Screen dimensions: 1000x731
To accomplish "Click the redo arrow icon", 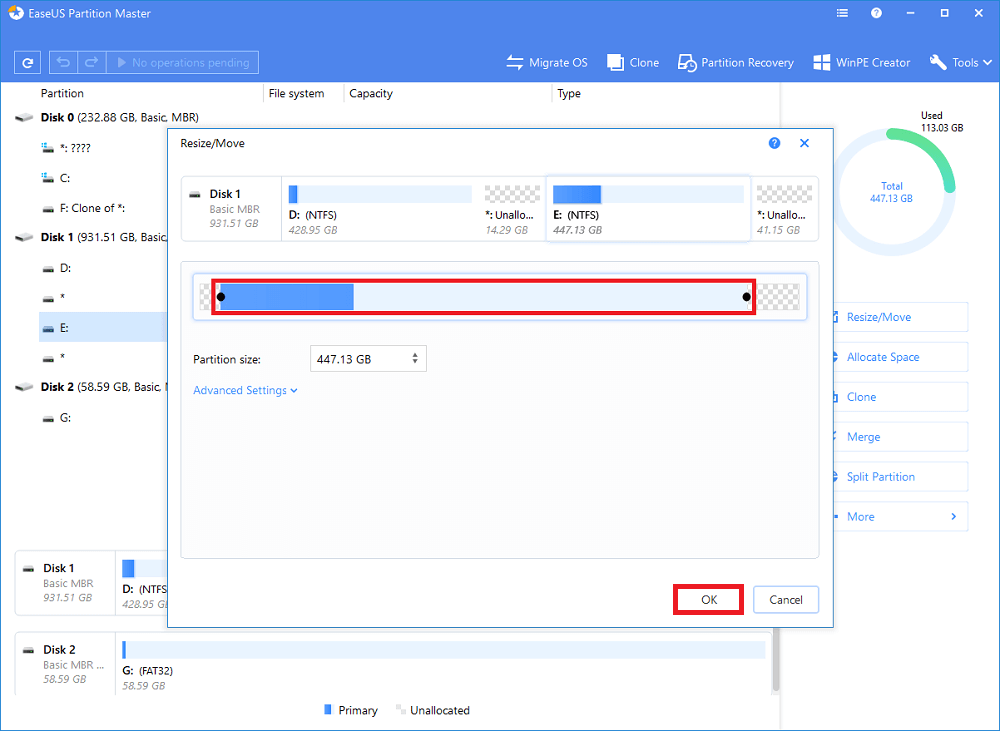I will (x=91, y=63).
